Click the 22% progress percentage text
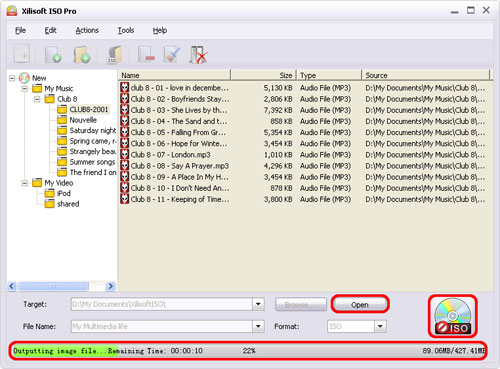 (249, 351)
